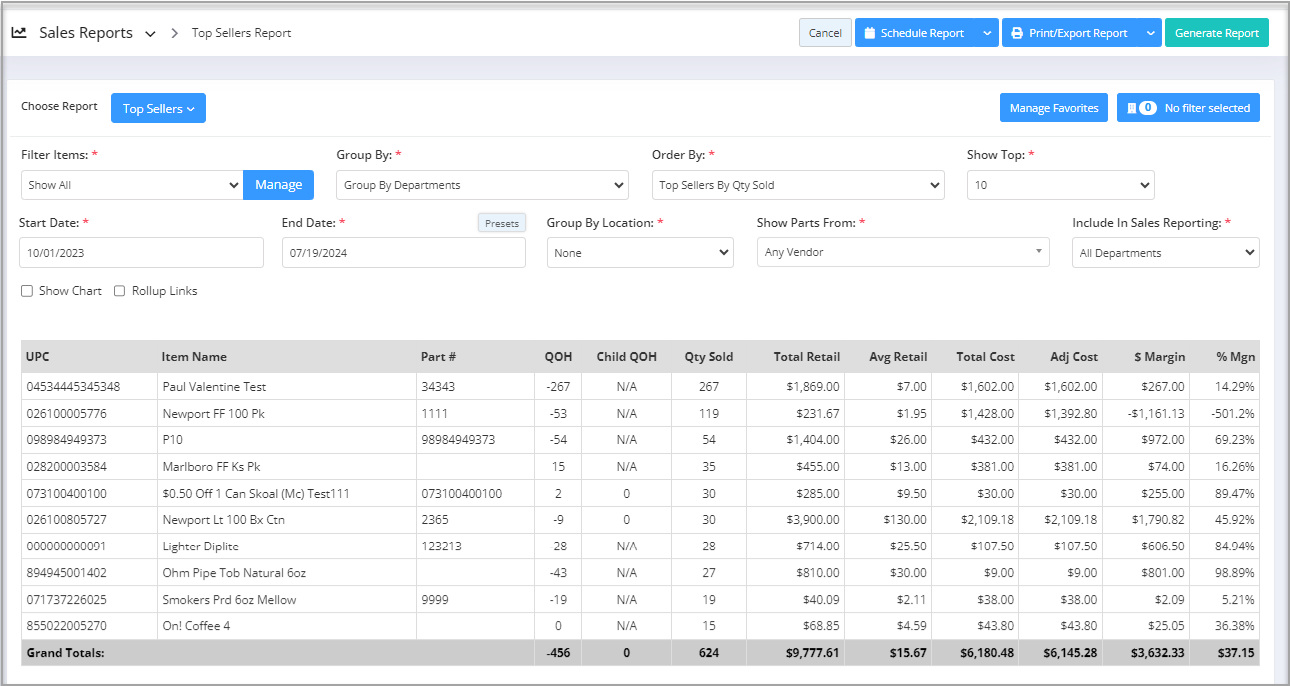Expand the Sales Reports chevron menu

pyautogui.click(x=150, y=34)
